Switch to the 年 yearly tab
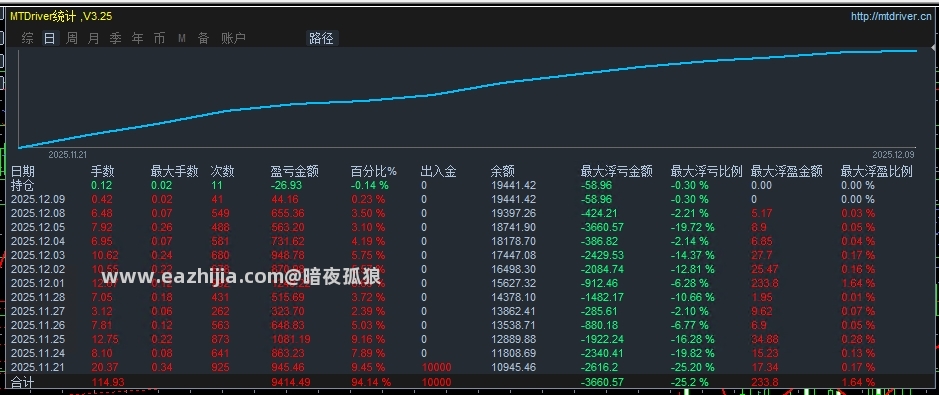Viewport: 939px width, 395px height. tap(138, 39)
